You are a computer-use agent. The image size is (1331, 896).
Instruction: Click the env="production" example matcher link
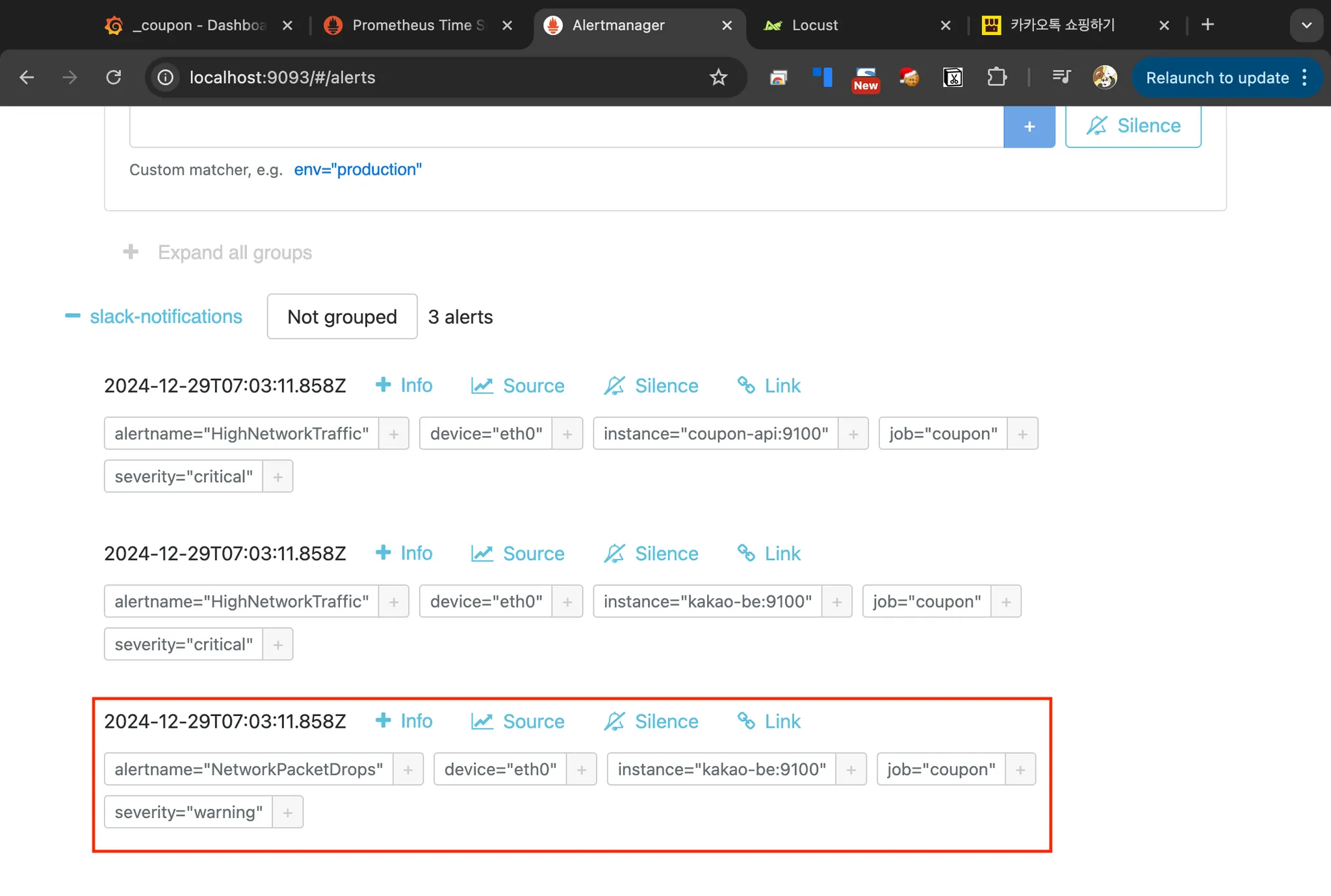point(357,170)
